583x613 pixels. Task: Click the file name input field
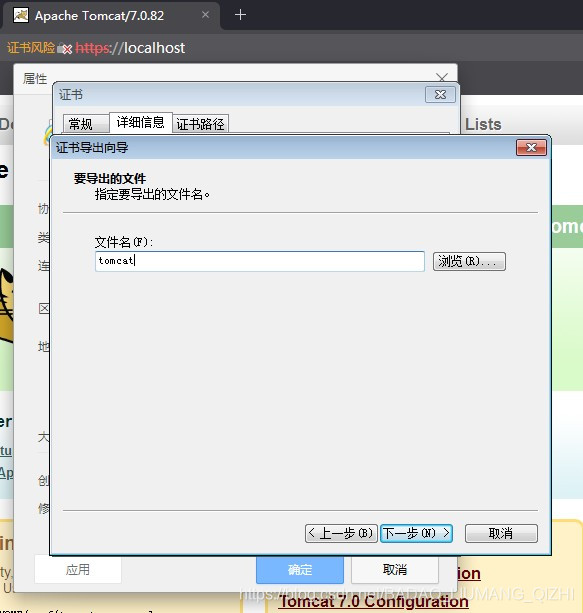(x=260, y=261)
